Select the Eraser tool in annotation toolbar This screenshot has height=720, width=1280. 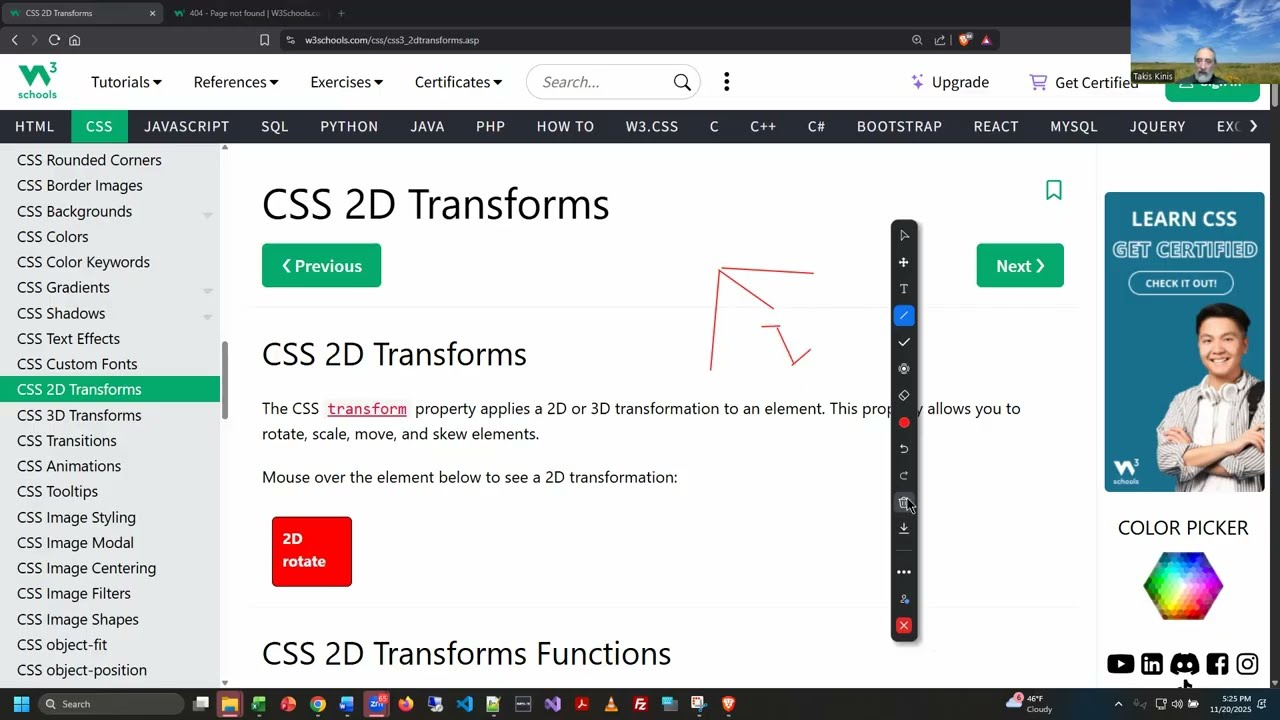(904, 395)
